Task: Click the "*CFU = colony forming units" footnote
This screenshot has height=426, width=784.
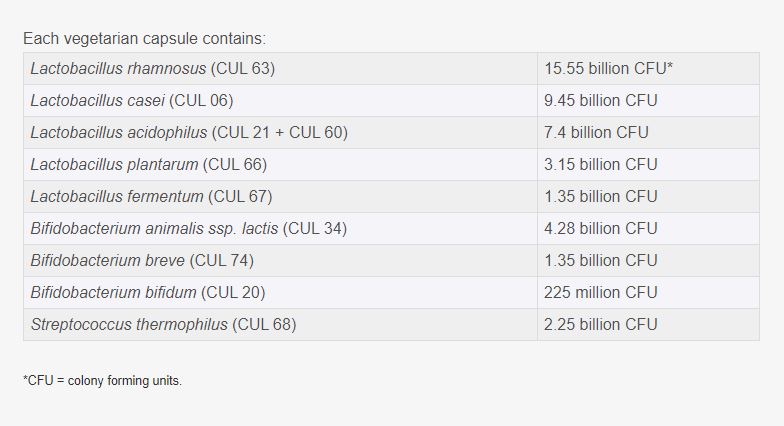Action: (x=102, y=381)
